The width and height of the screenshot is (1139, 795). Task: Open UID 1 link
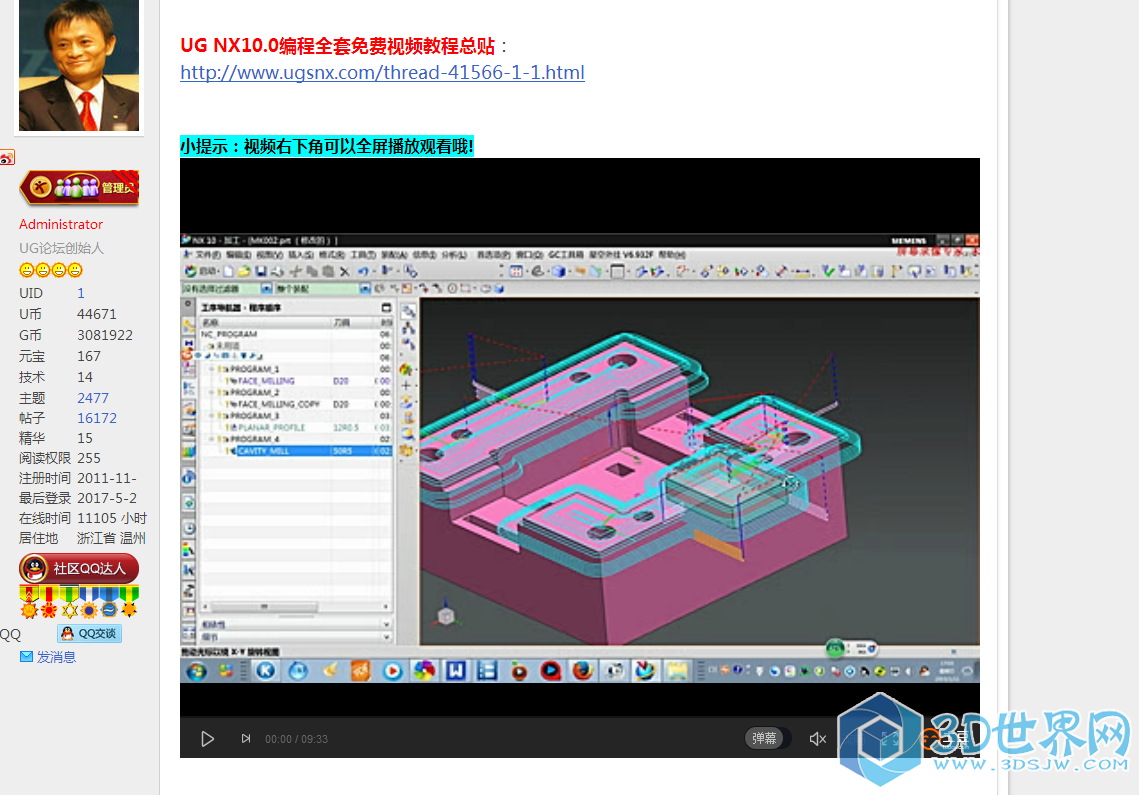coord(81,293)
